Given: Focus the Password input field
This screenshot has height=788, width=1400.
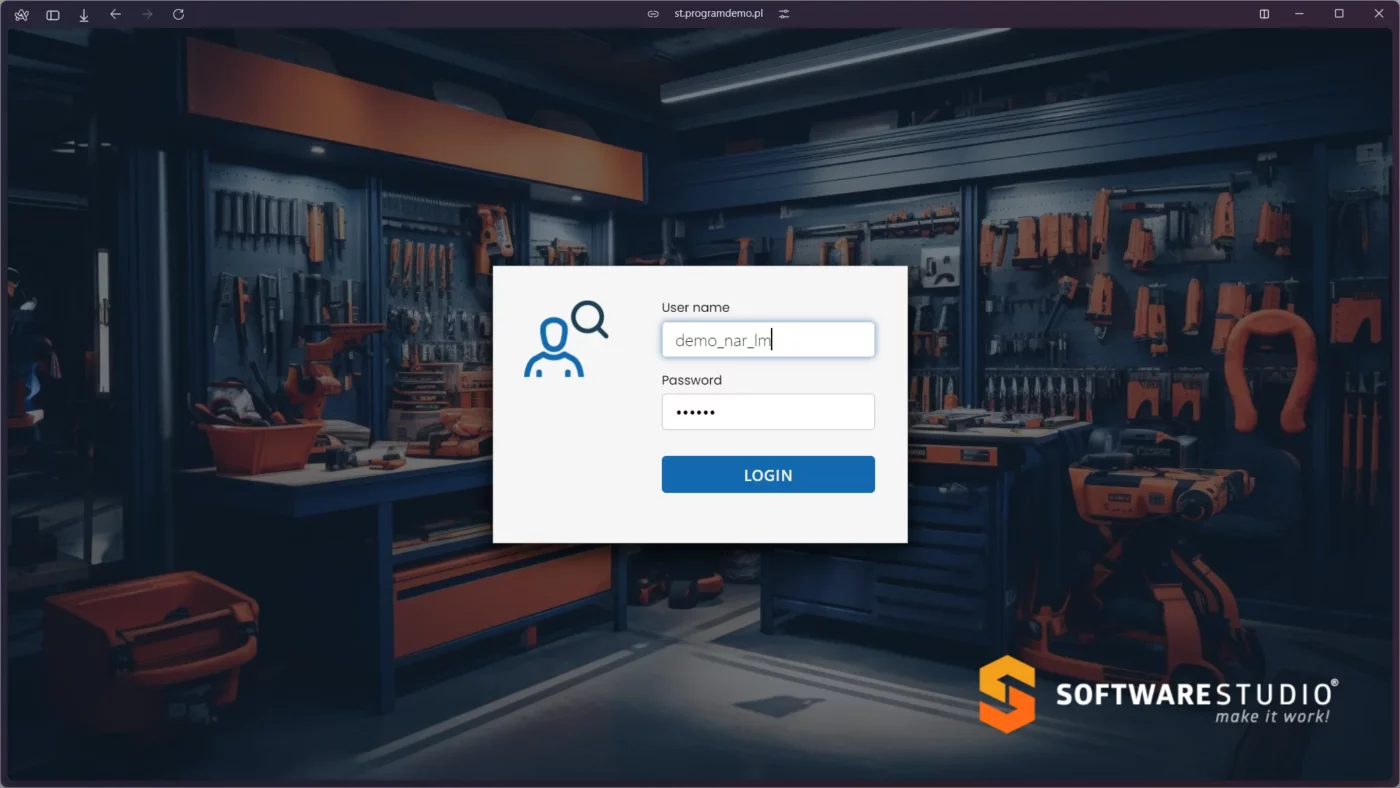Looking at the screenshot, I should click(768, 412).
